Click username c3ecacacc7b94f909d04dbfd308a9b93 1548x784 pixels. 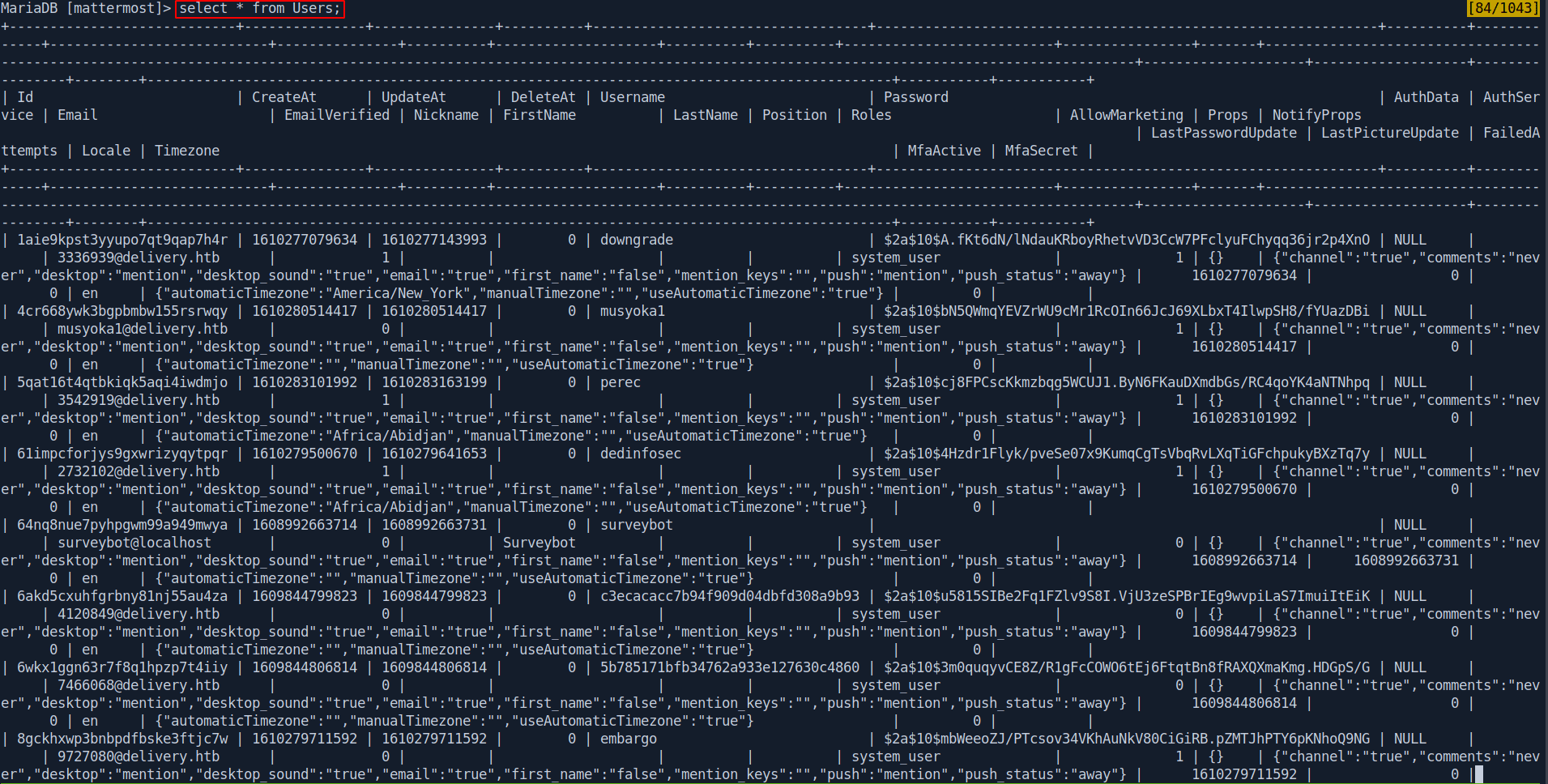pyautogui.click(x=730, y=596)
